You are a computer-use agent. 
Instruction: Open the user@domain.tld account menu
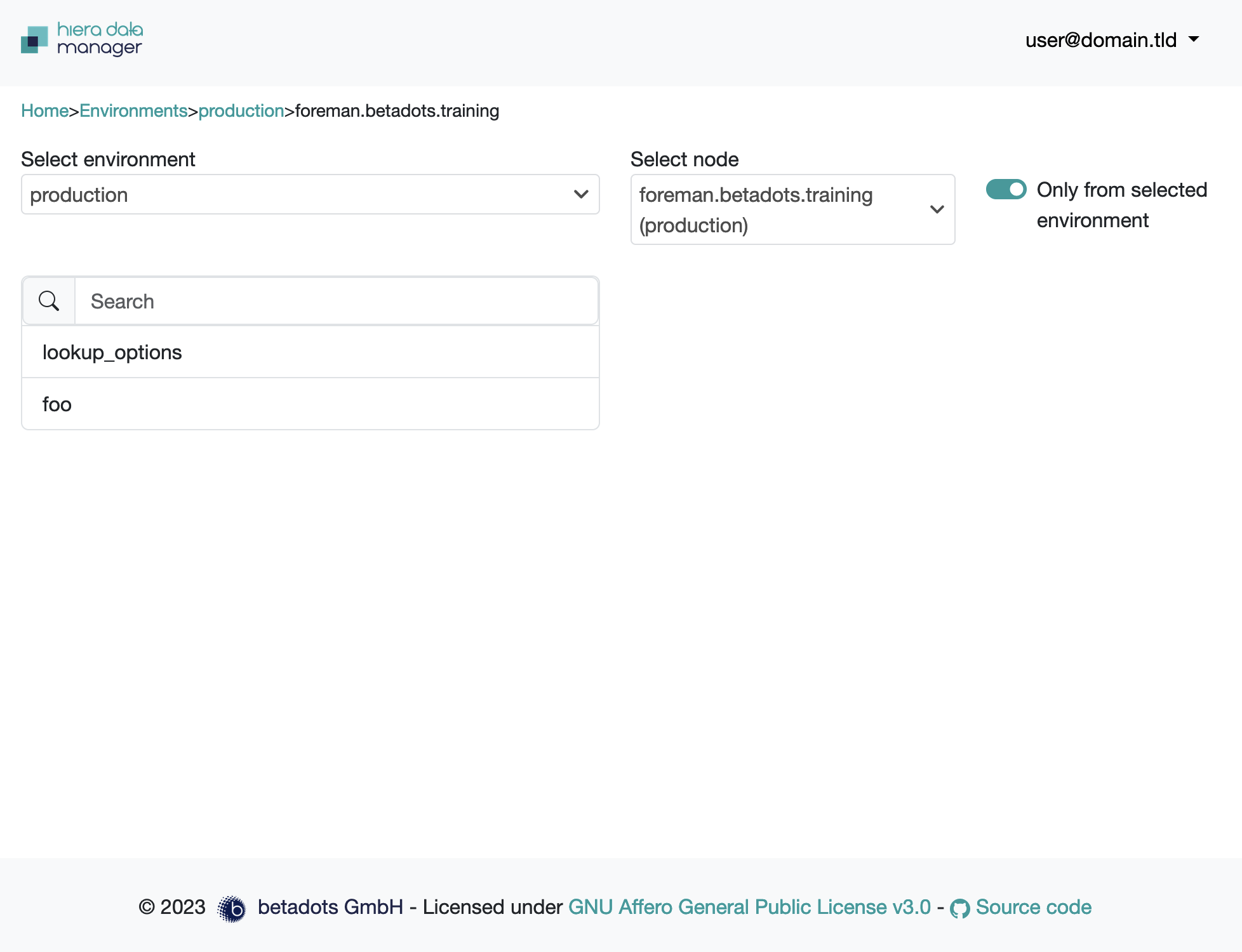(x=1112, y=40)
